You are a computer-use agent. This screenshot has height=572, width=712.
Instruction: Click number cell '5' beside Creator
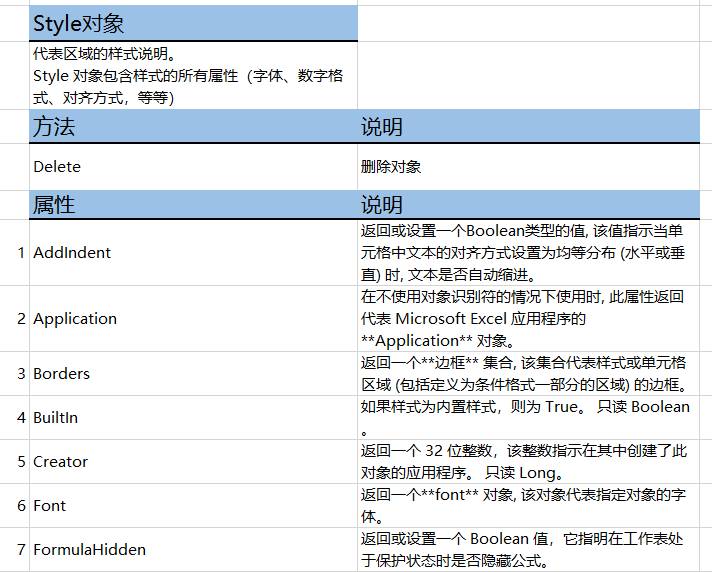point(15,461)
